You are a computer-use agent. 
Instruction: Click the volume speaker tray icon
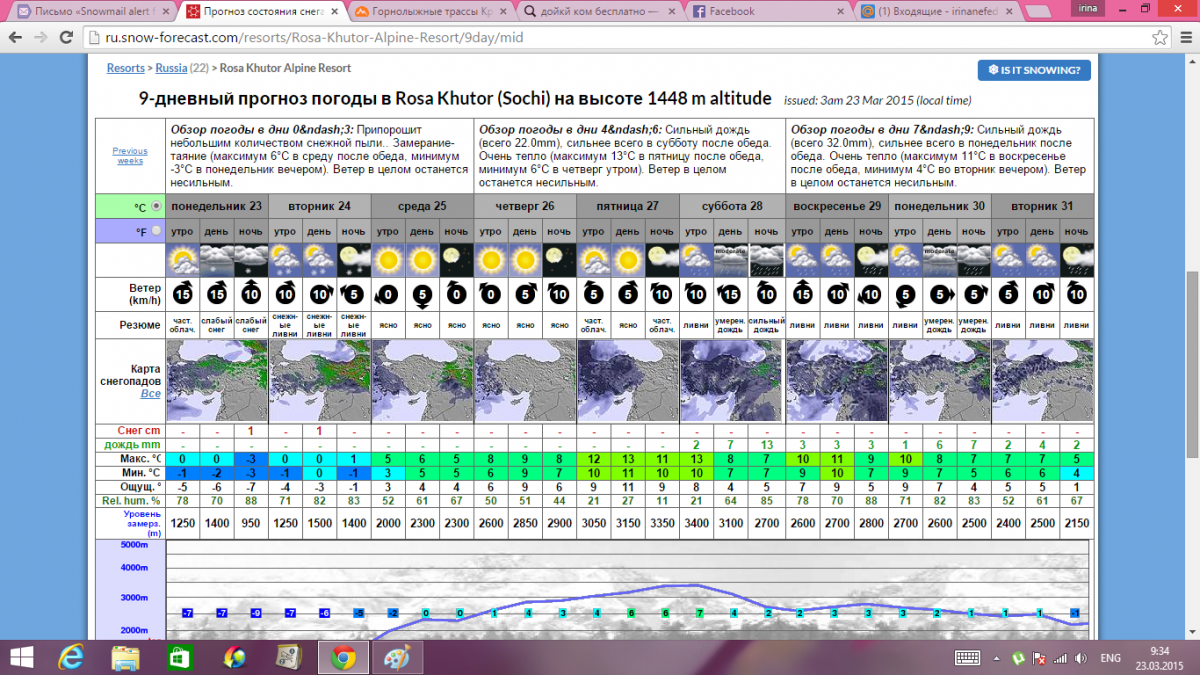(x=1082, y=658)
